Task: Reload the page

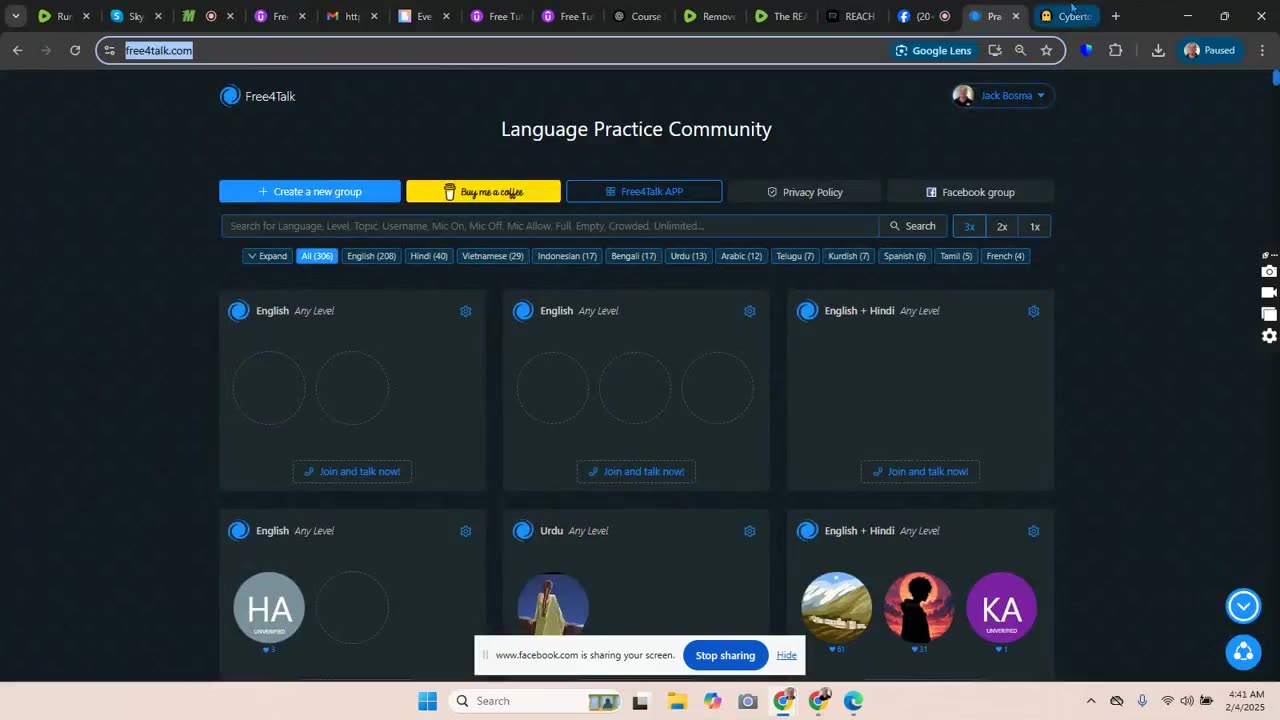Action: pos(75,50)
